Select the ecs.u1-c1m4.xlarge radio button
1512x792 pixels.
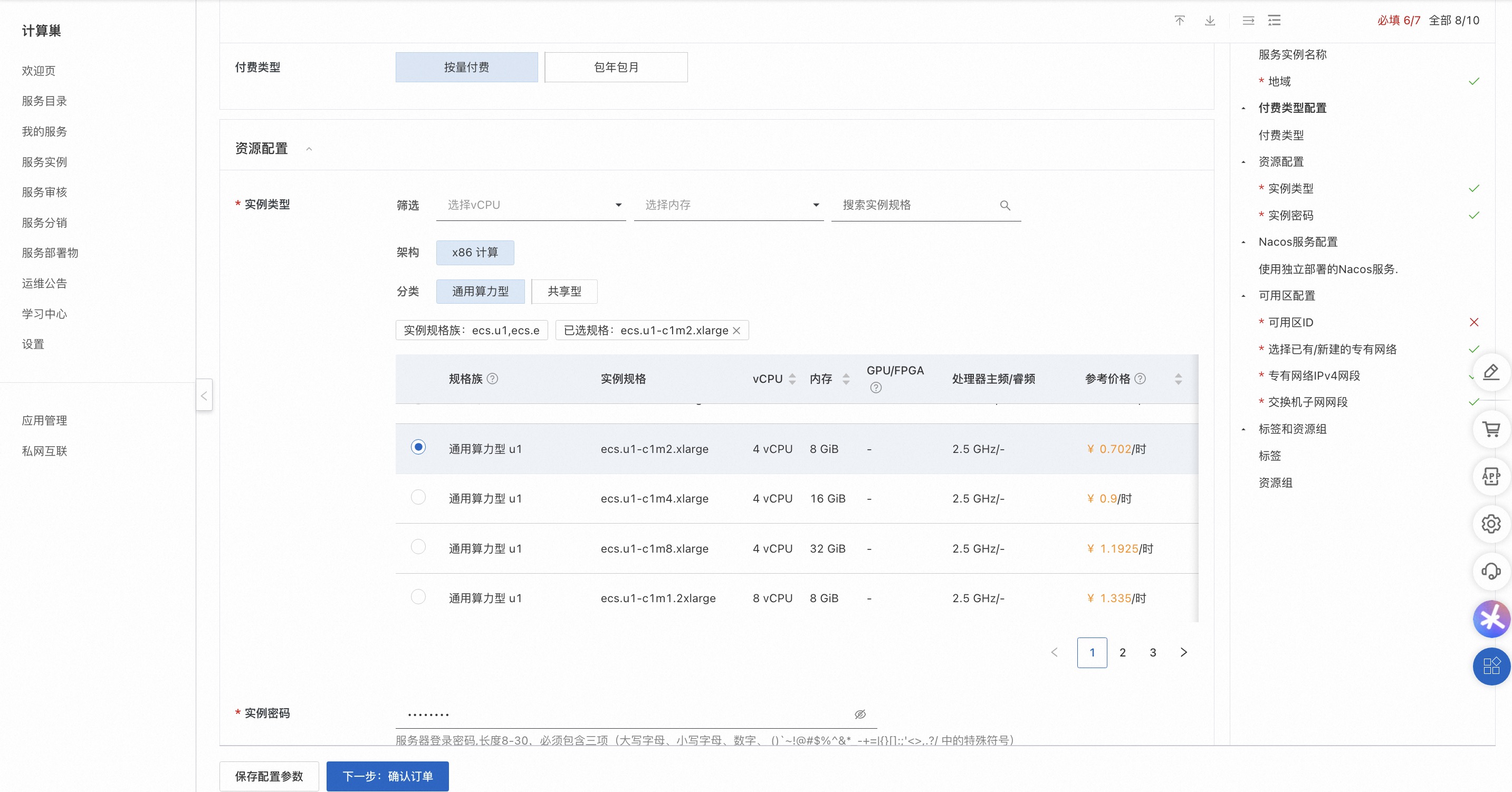point(418,497)
